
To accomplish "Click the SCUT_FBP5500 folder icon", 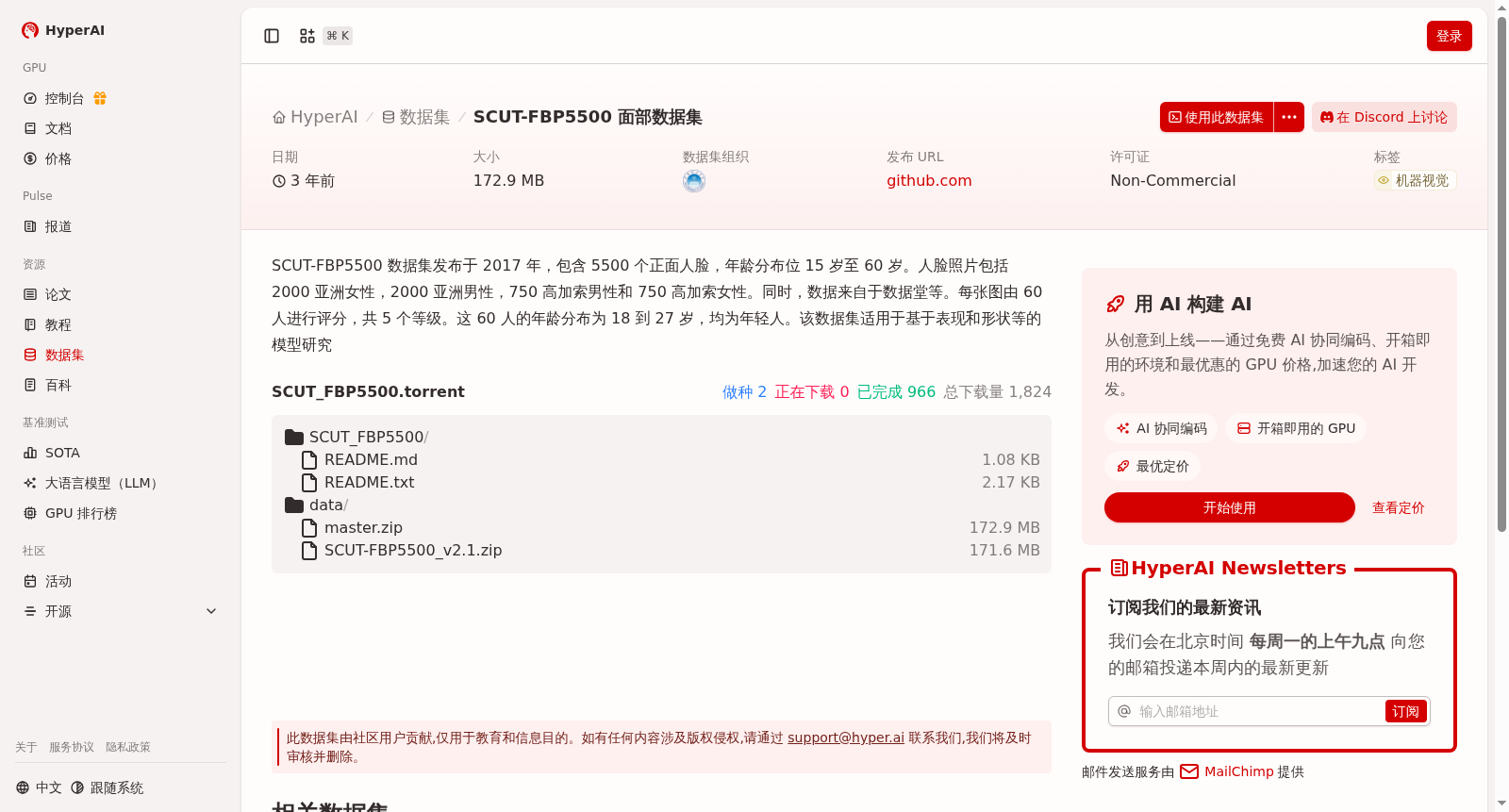I will [x=294, y=437].
